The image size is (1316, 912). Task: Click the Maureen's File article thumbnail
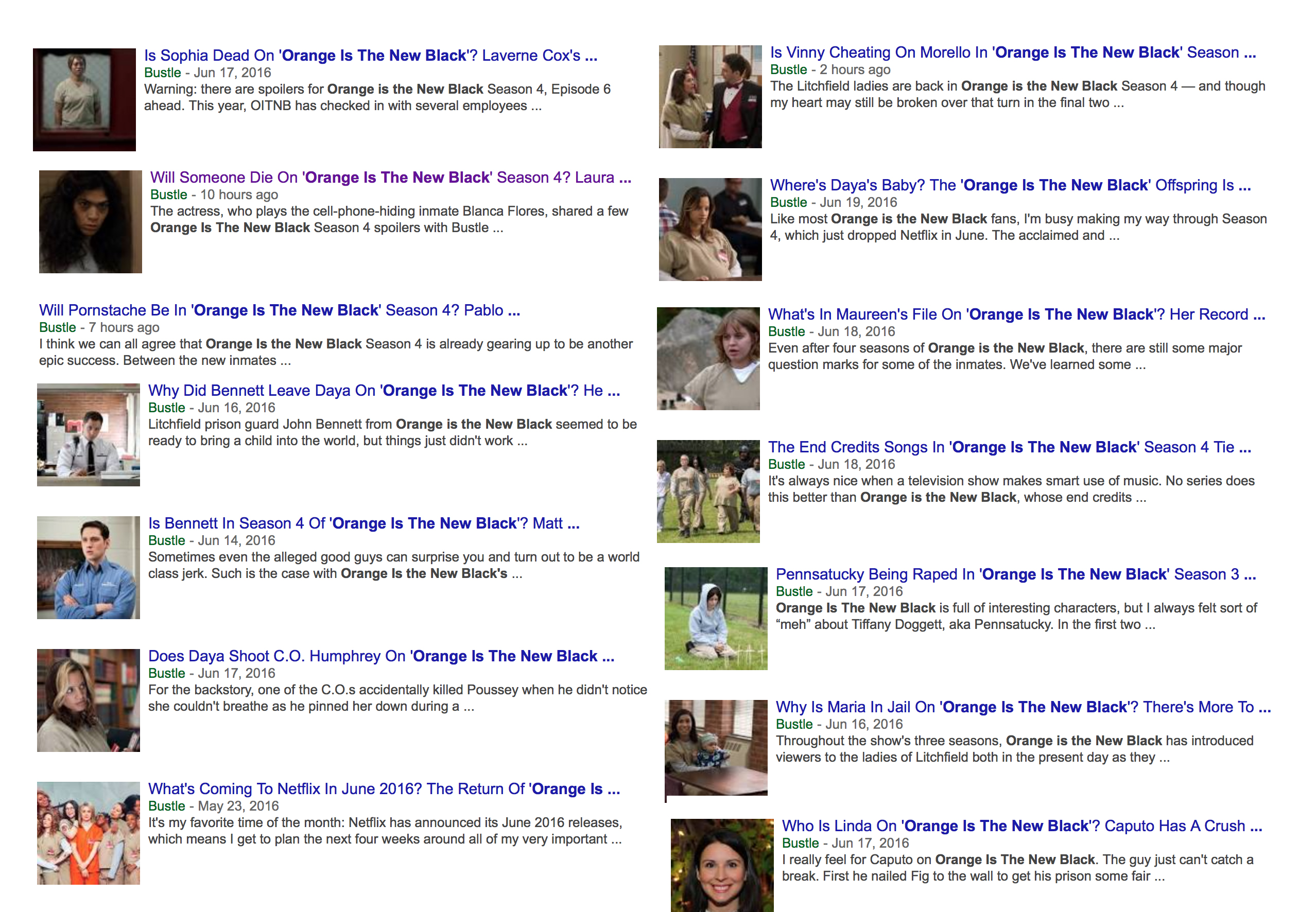coord(708,358)
